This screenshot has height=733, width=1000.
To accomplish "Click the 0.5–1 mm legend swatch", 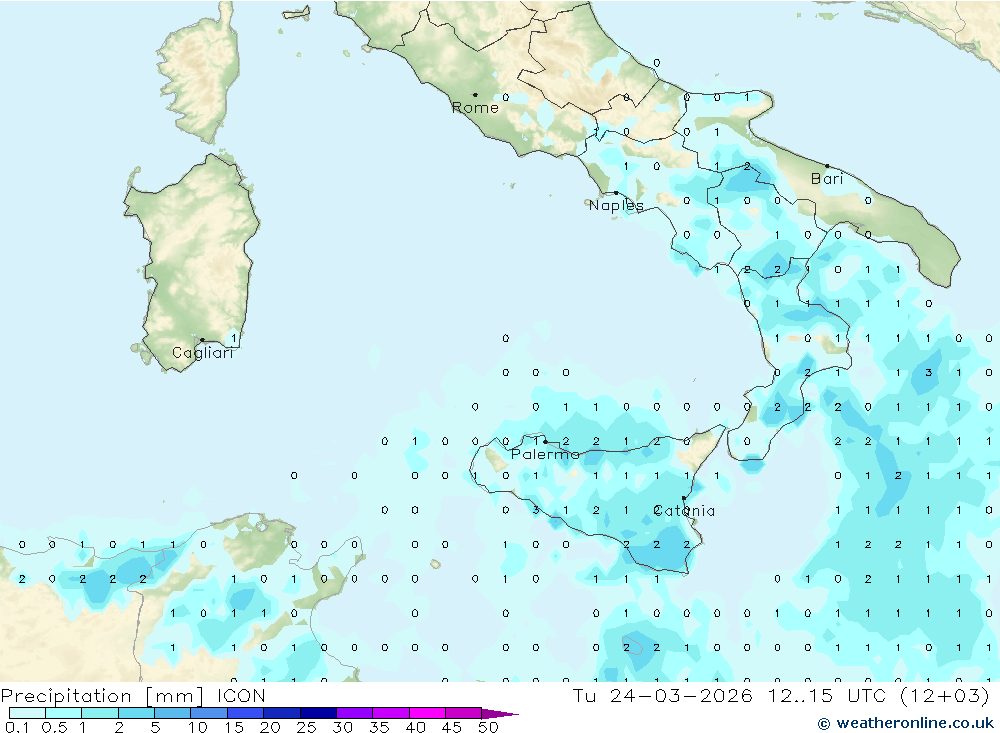I will coord(64,713).
